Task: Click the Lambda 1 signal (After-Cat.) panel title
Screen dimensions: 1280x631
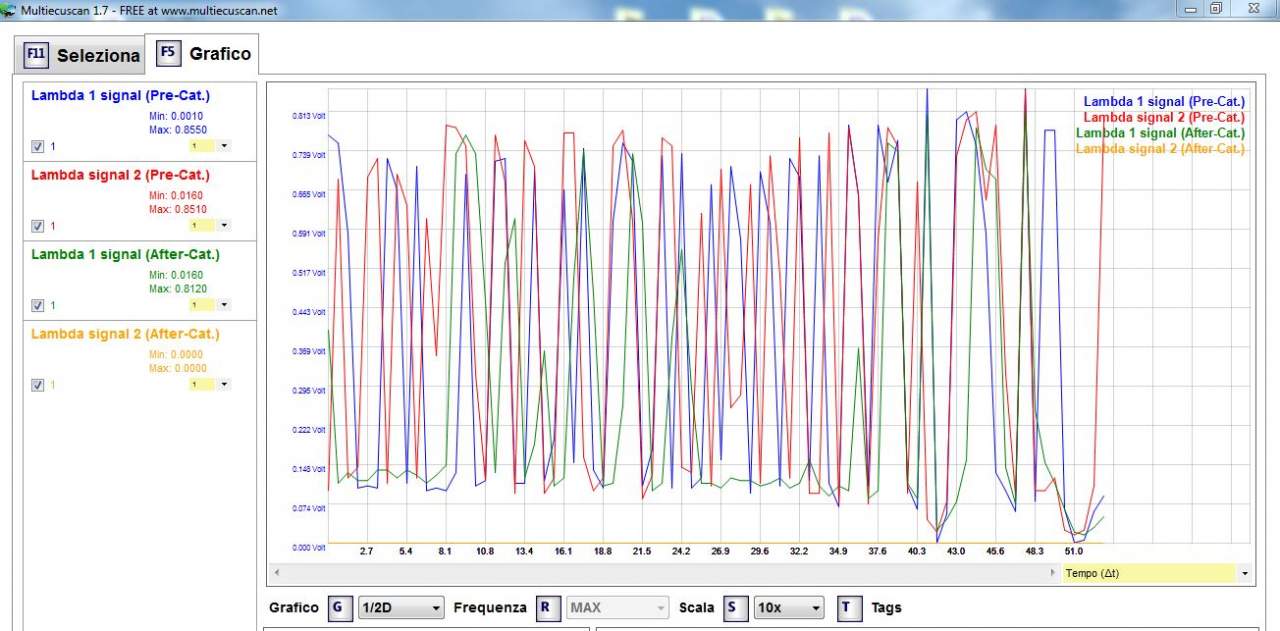Action: coord(125,254)
